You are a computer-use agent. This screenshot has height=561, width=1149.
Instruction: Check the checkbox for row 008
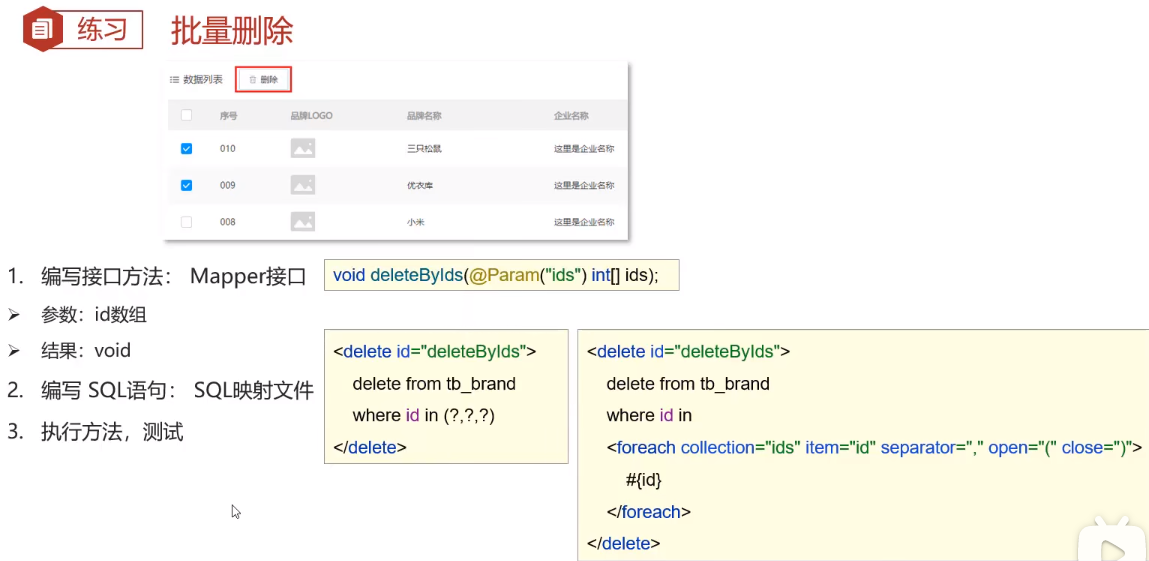(x=186, y=222)
